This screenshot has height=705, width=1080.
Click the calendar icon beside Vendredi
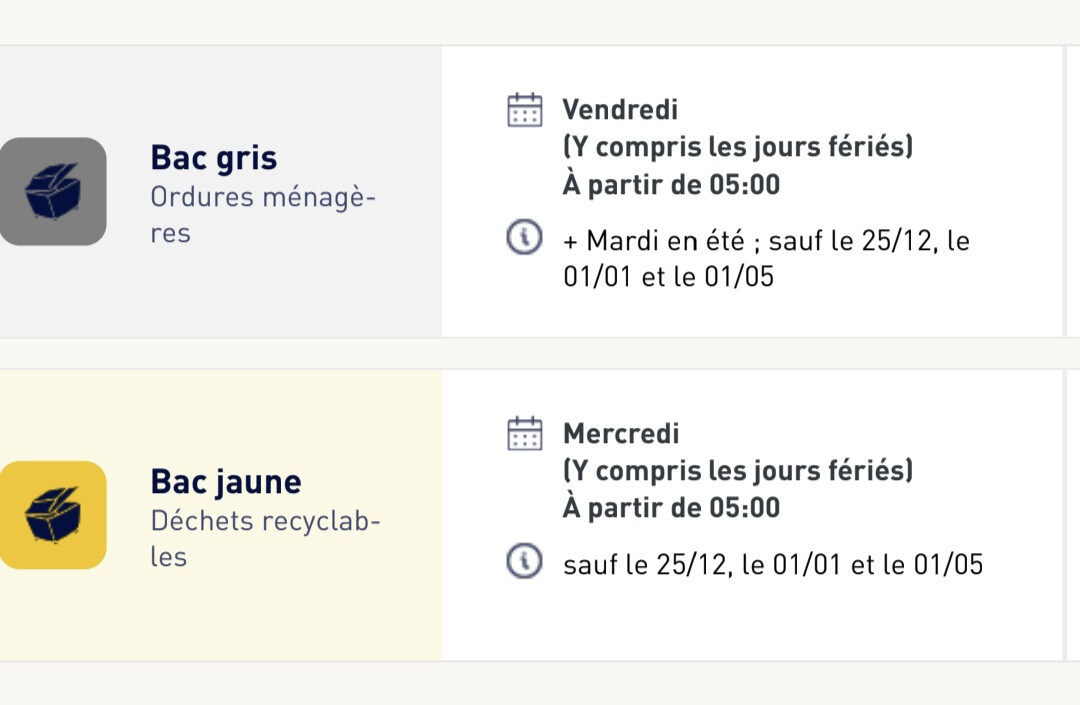(x=525, y=110)
